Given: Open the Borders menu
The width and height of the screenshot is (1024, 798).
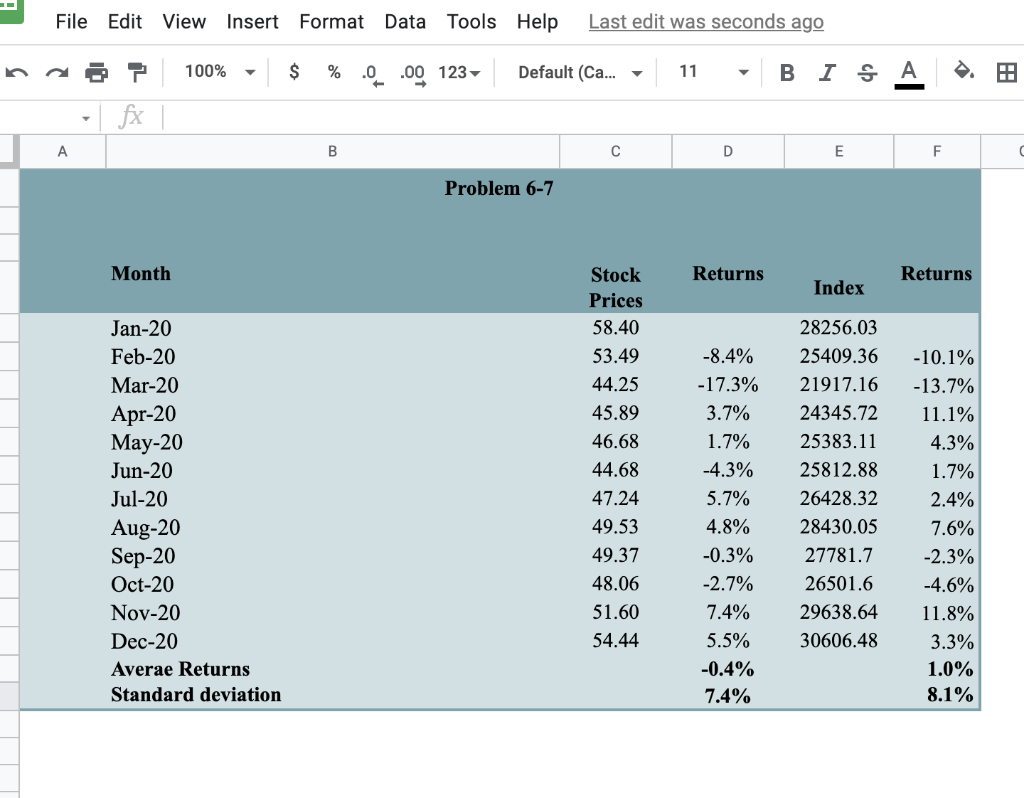Looking at the screenshot, I should tap(1006, 72).
